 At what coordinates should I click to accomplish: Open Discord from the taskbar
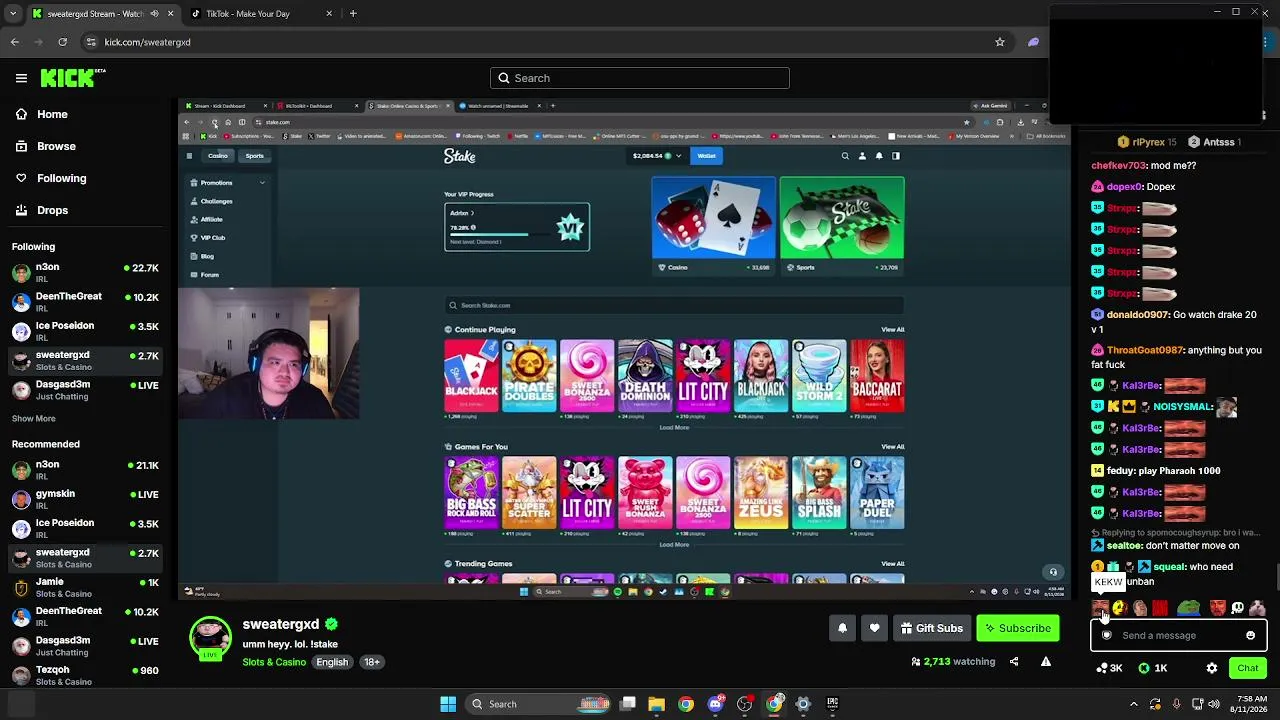point(715,704)
